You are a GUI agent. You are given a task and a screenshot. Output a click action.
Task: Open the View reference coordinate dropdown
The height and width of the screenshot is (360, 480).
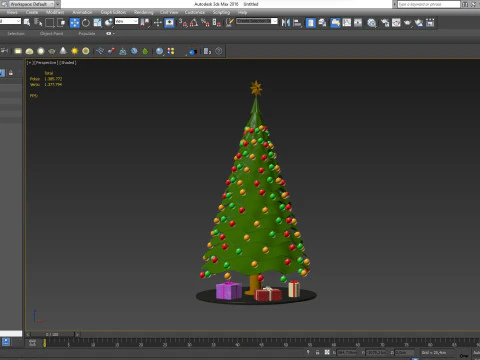[126, 21]
